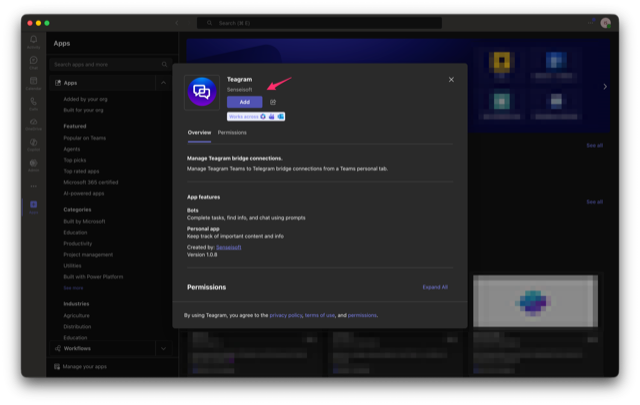Screen dimensions: 640x405
Task: Select Utilities category
Action: [72, 265]
